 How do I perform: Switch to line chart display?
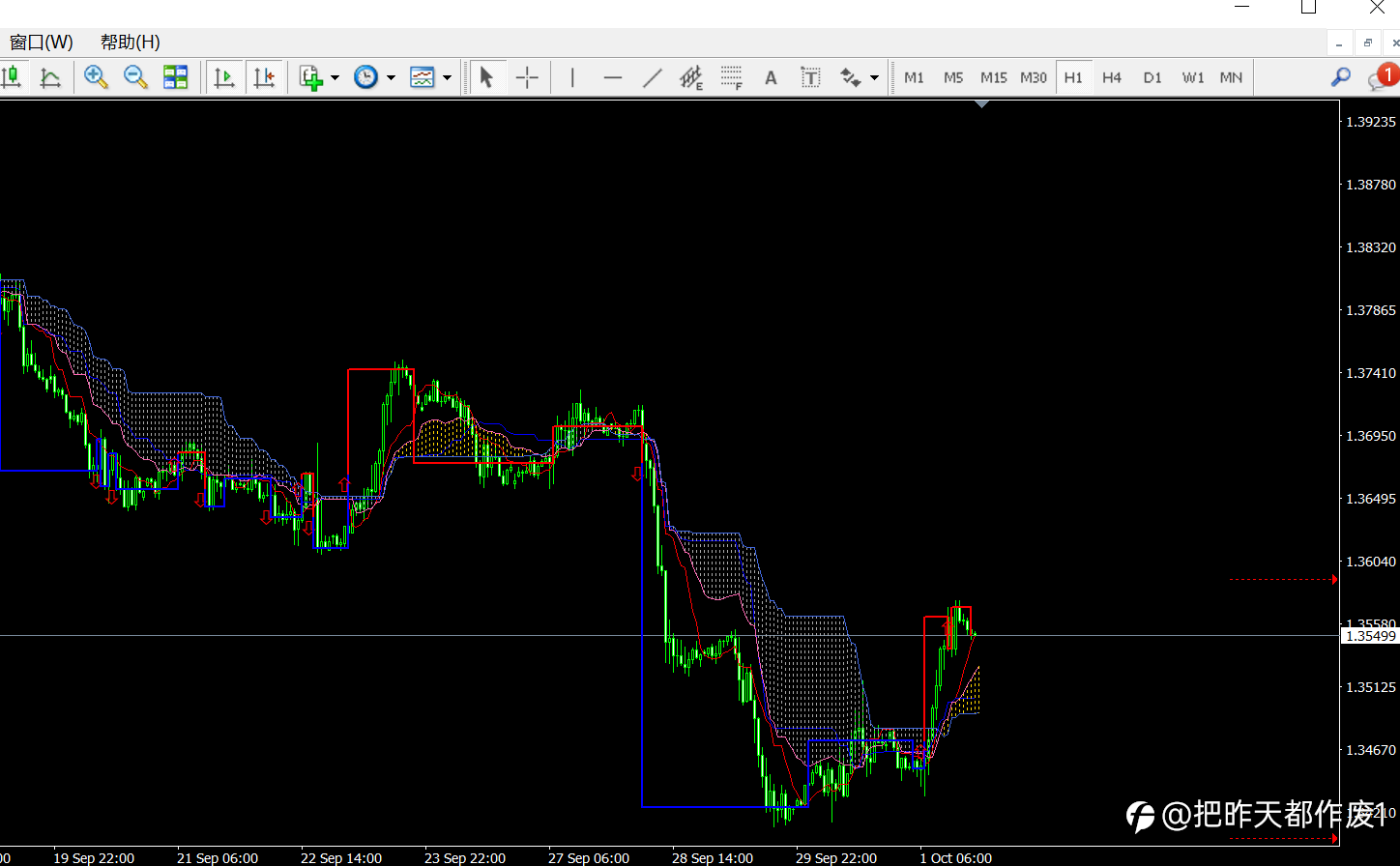(x=50, y=77)
